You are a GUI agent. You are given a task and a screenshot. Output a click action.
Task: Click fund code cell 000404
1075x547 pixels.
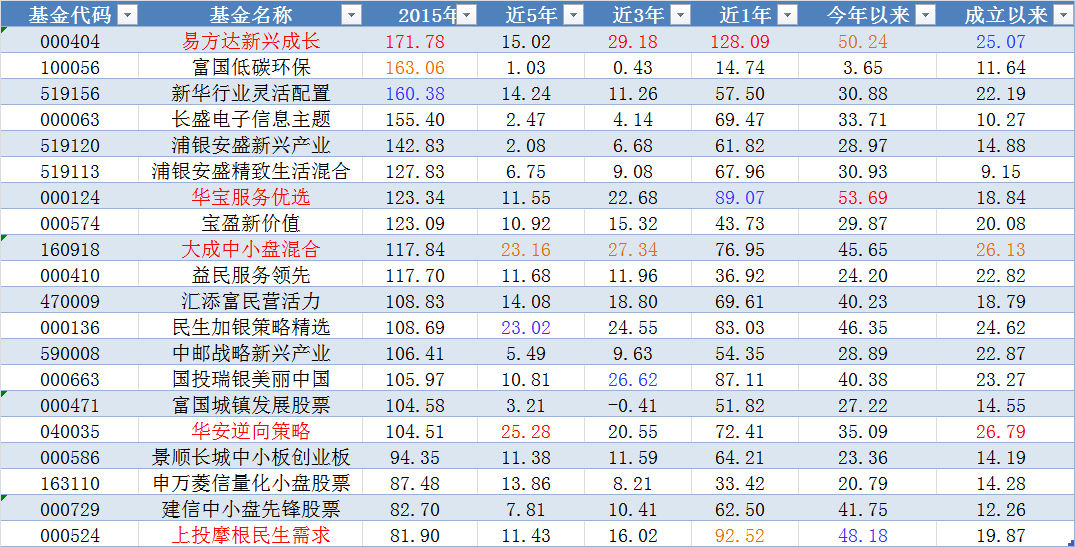[70, 42]
